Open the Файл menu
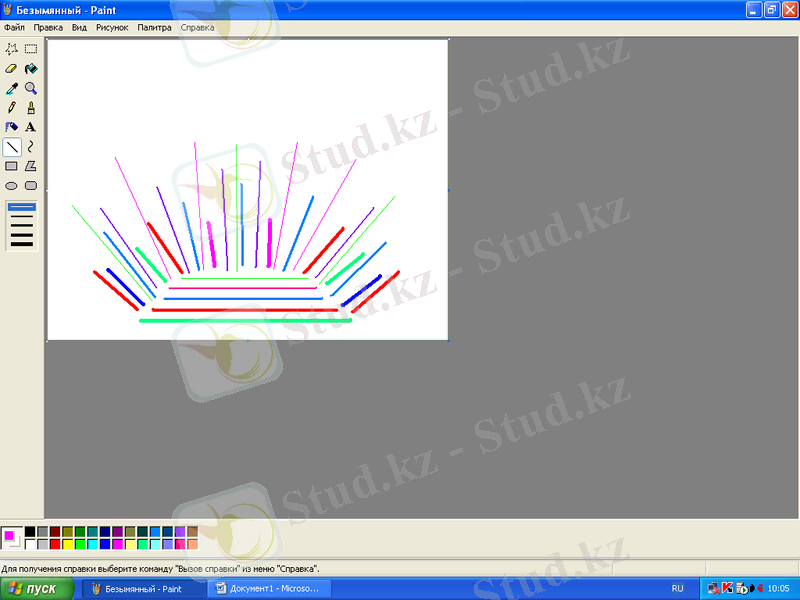The height and width of the screenshot is (600, 800). (14, 28)
